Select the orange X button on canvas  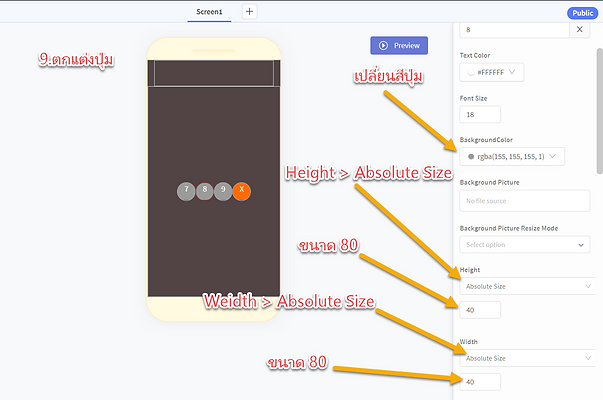tap(242, 191)
